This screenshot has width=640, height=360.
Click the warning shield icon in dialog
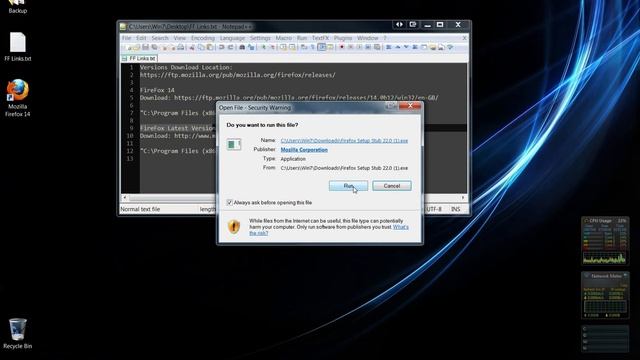pyautogui.click(x=234, y=227)
